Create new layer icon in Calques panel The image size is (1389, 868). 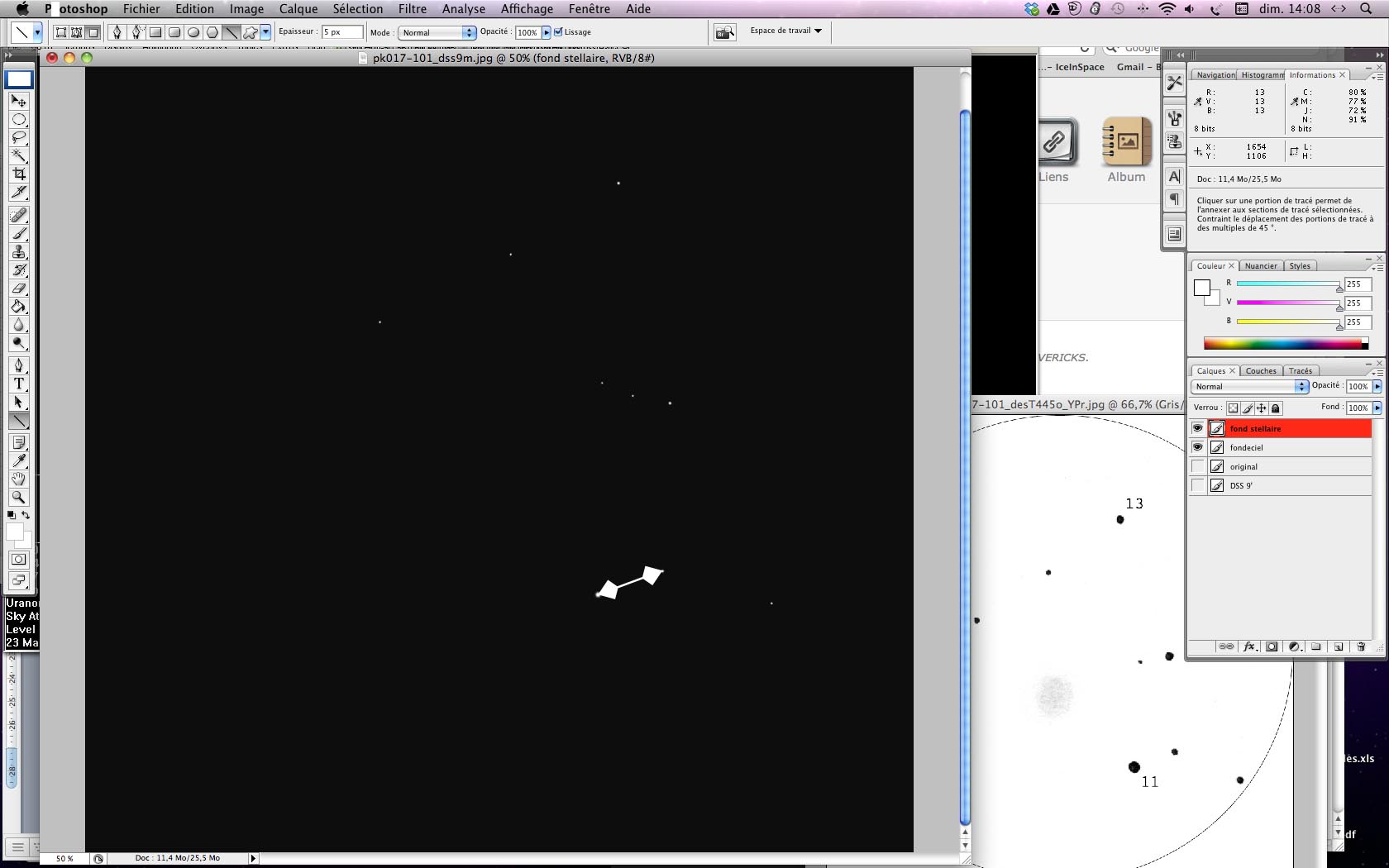1338,646
